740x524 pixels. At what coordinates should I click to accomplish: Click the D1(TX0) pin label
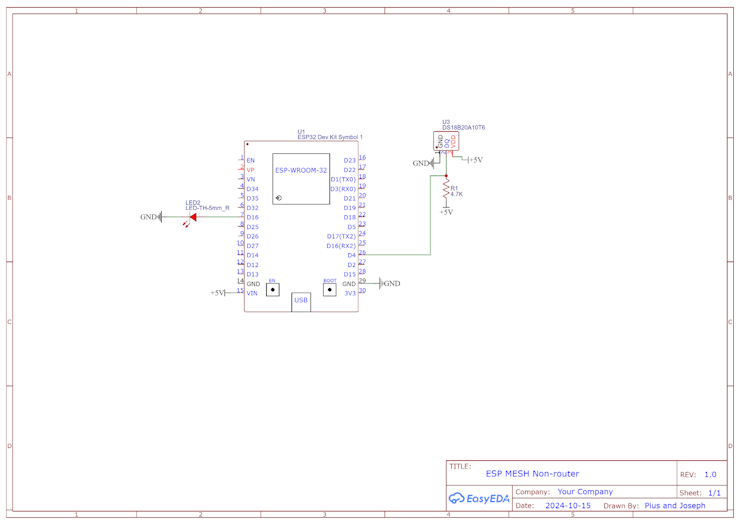pos(343,179)
